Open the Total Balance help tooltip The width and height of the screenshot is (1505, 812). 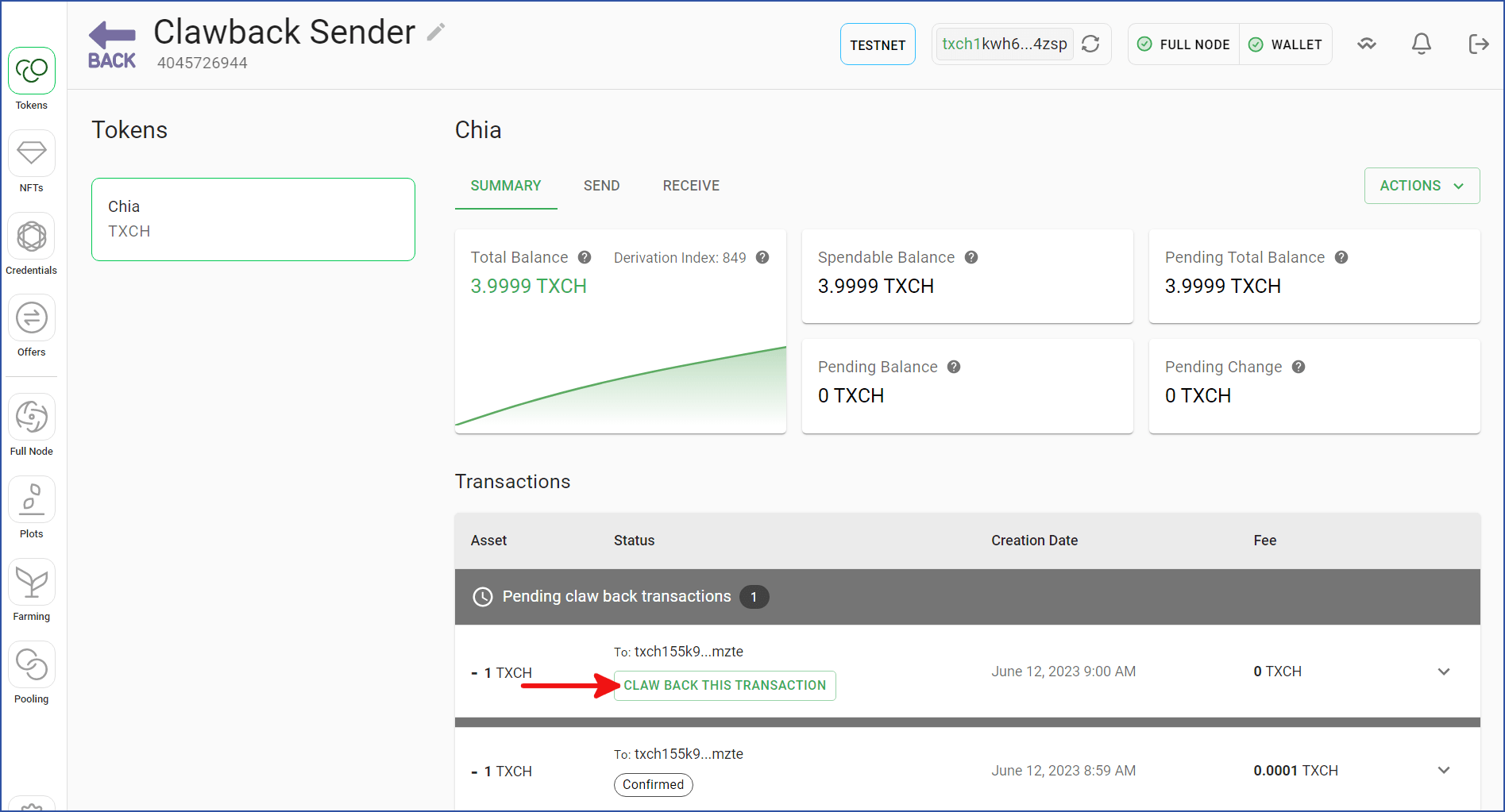pos(584,257)
